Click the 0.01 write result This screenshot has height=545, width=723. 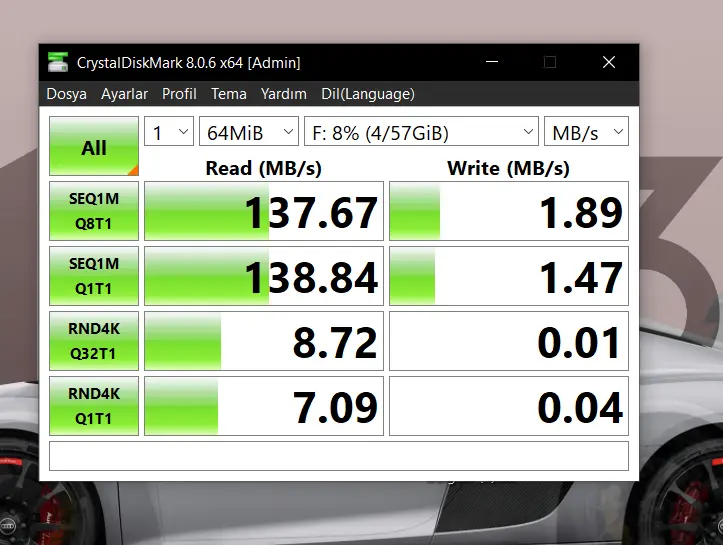coord(509,341)
